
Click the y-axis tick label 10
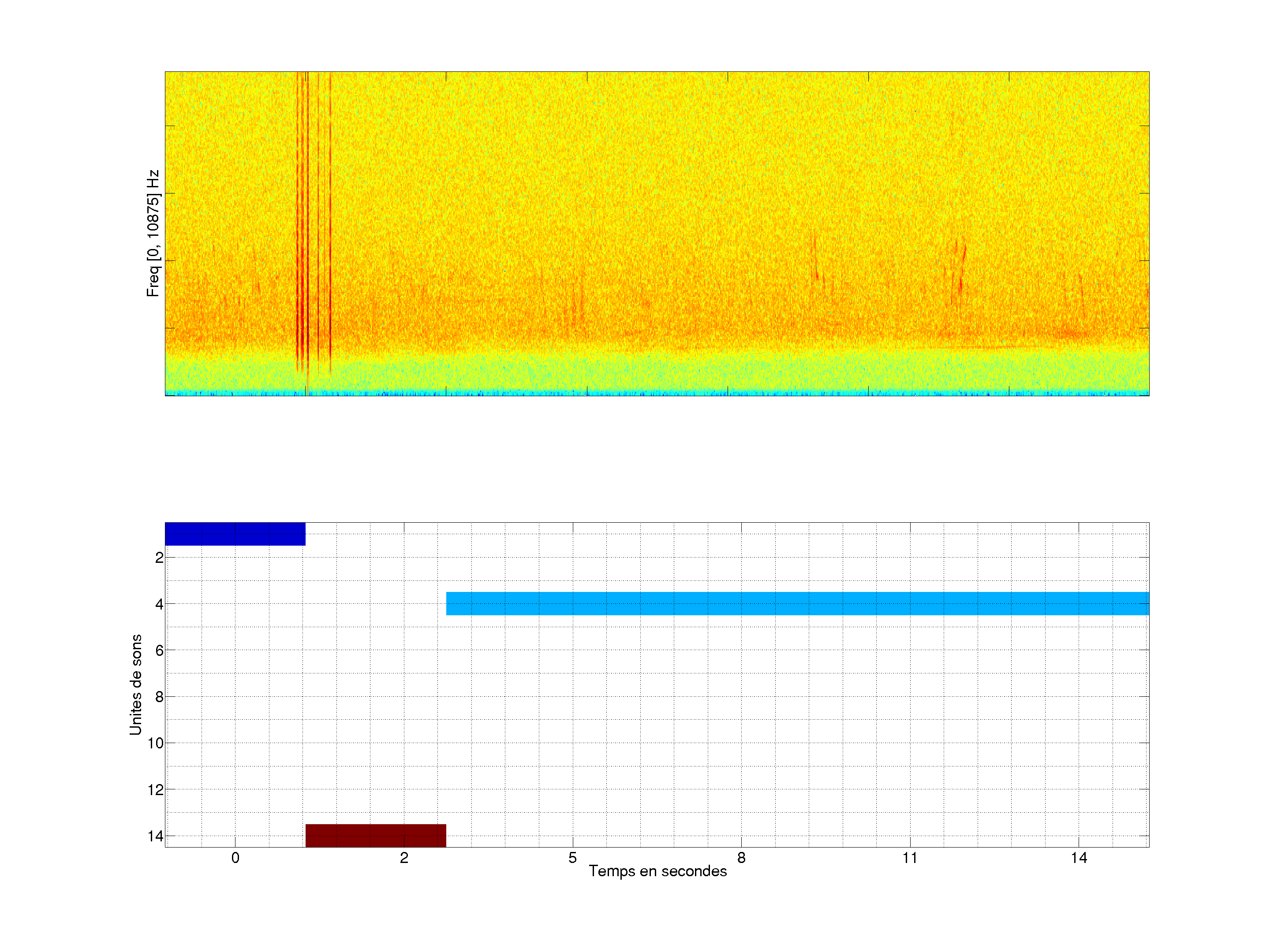coord(156,743)
